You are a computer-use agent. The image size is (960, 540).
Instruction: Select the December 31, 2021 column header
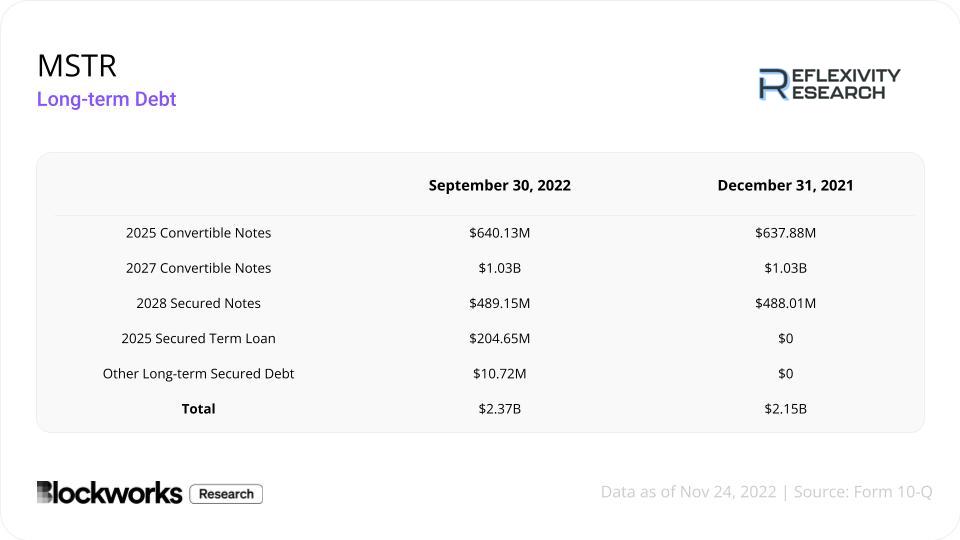[785, 185]
